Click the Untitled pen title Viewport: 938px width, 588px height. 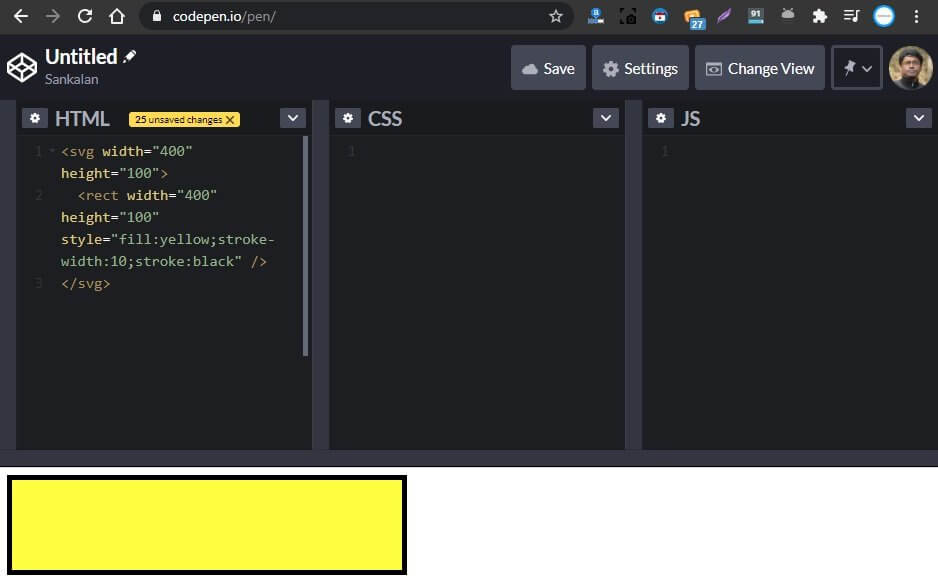click(81, 57)
